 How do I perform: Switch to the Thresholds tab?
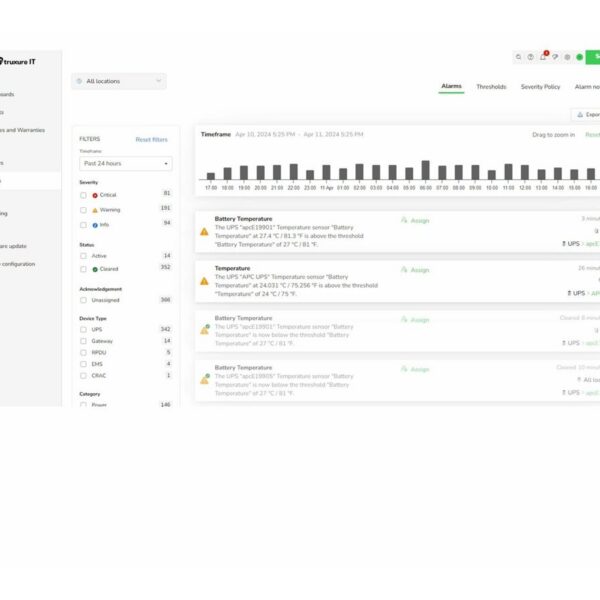(491, 87)
